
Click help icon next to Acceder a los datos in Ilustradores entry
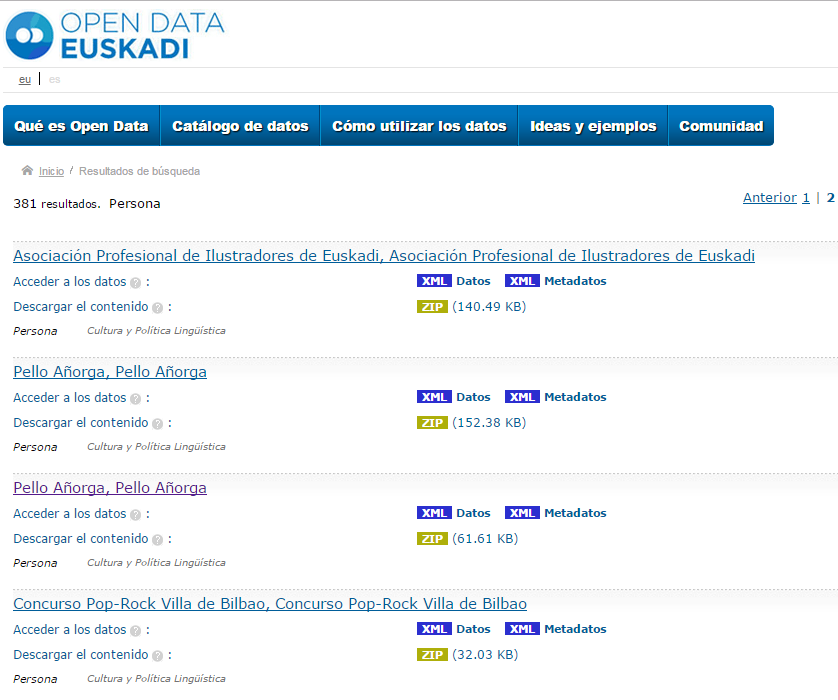(x=136, y=283)
